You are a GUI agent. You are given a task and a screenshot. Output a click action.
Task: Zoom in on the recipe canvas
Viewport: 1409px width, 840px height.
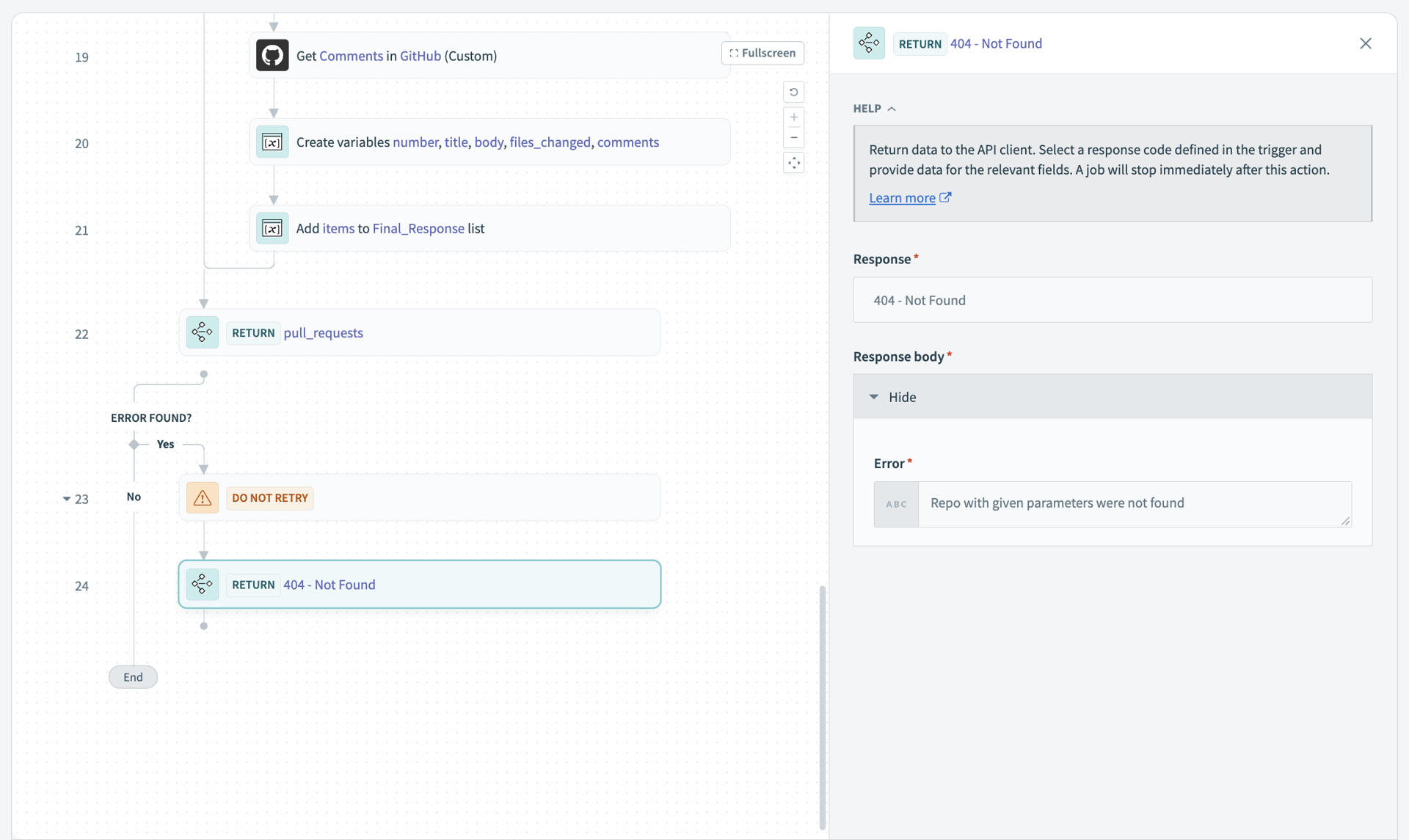(x=793, y=117)
